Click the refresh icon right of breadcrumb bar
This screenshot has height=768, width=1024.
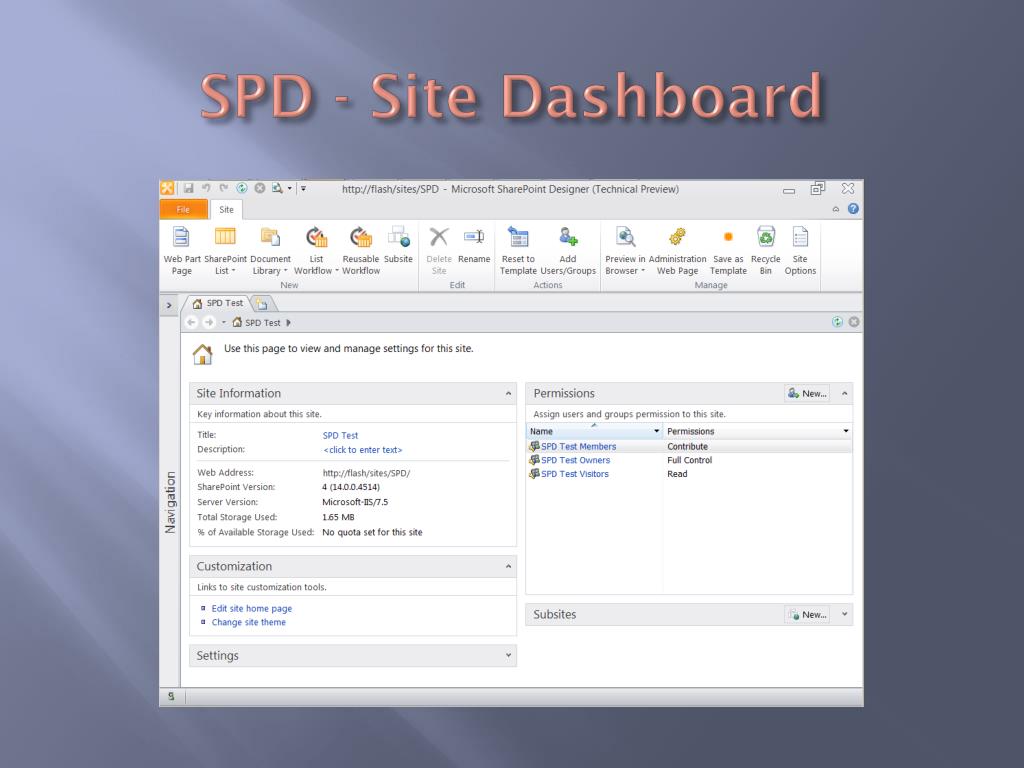[837, 322]
